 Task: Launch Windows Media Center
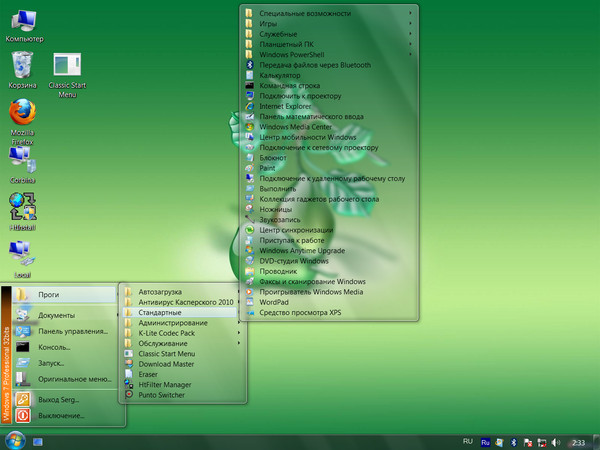(329, 127)
